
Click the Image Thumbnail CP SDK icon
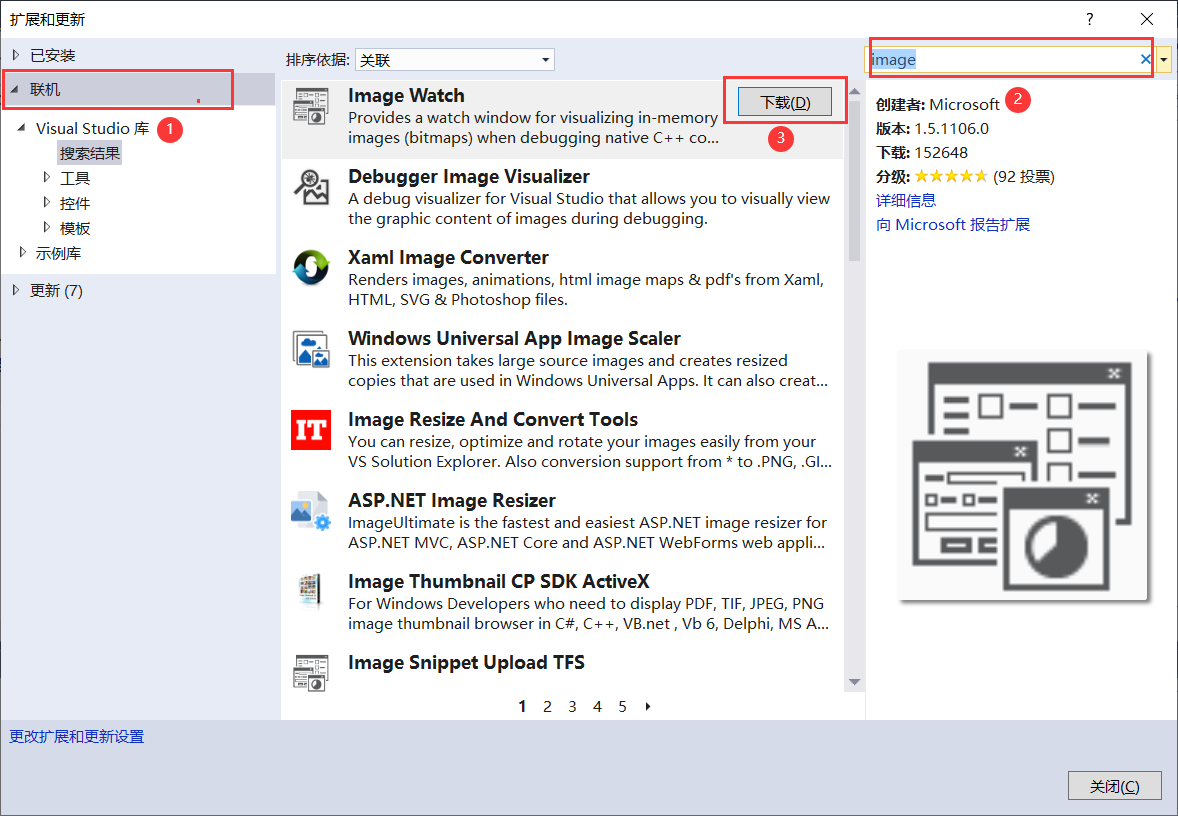311,591
